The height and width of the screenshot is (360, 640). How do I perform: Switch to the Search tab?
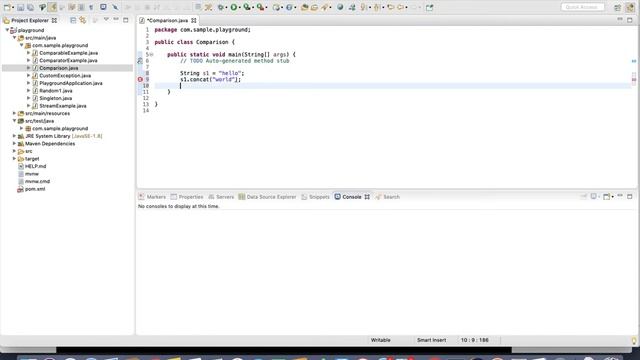[x=388, y=197]
